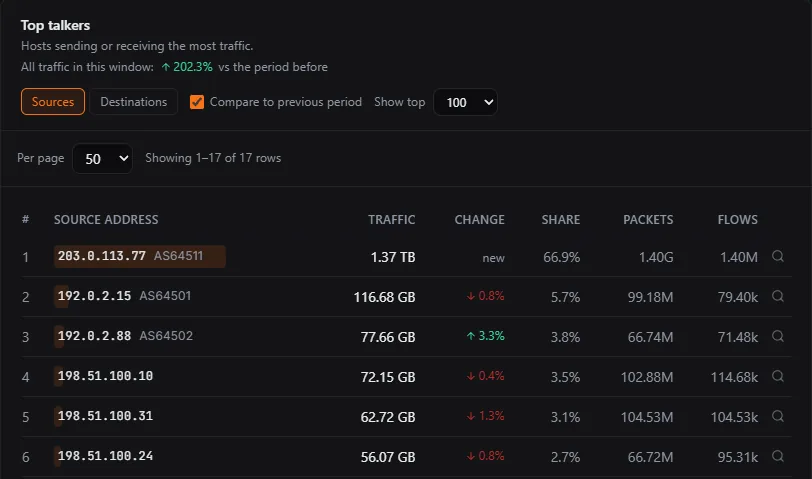This screenshot has height=479, width=812.
Task: Click the search icon on 192.0.2.88 row
Action: (x=777, y=336)
